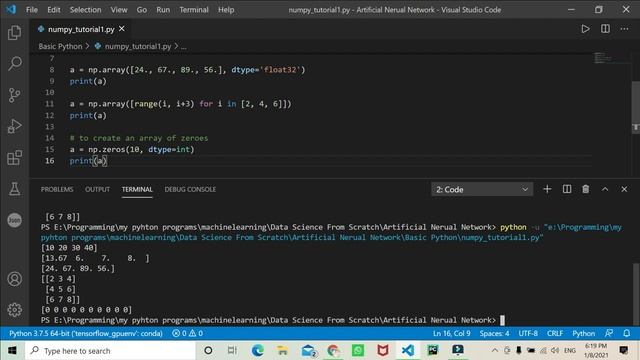Split the terminal panel
Image resolution: width=640 pixels, height=360 pixels.
click(x=567, y=189)
